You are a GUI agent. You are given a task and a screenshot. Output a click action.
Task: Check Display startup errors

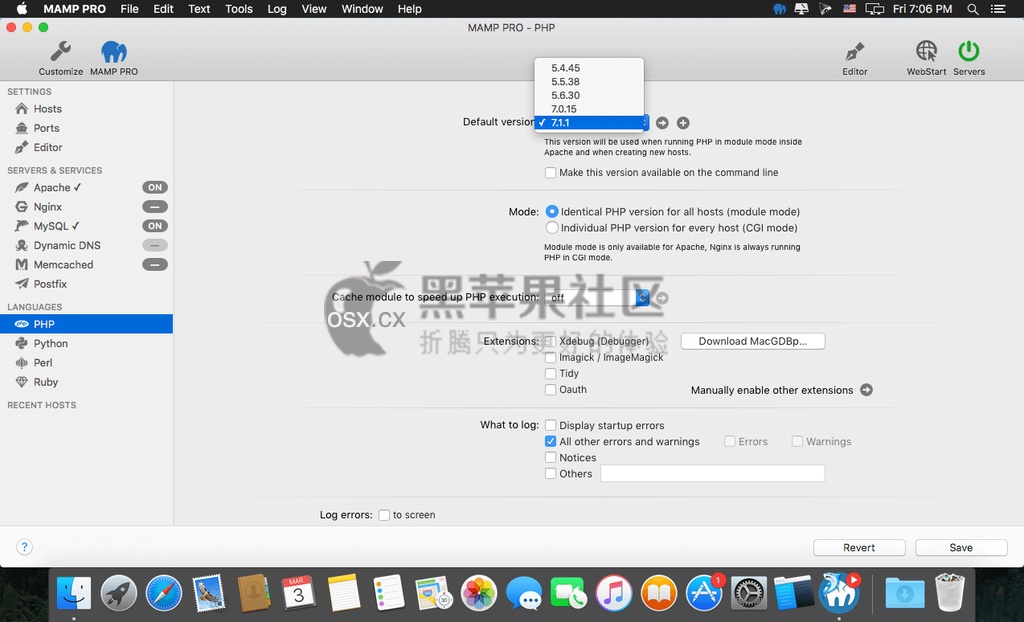click(x=551, y=425)
